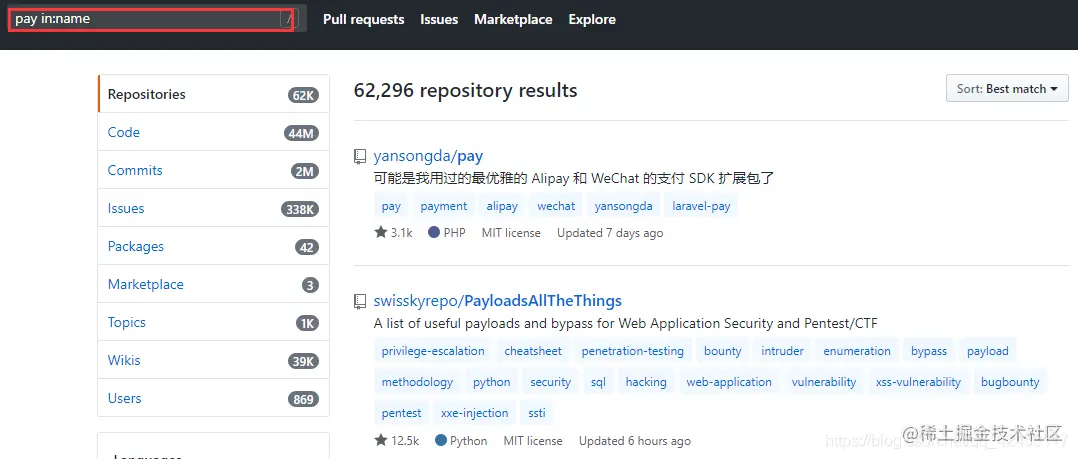Click the 'python' topic tag
The height and width of the screenshot is (459, 1078).
(x=492, y=382)
